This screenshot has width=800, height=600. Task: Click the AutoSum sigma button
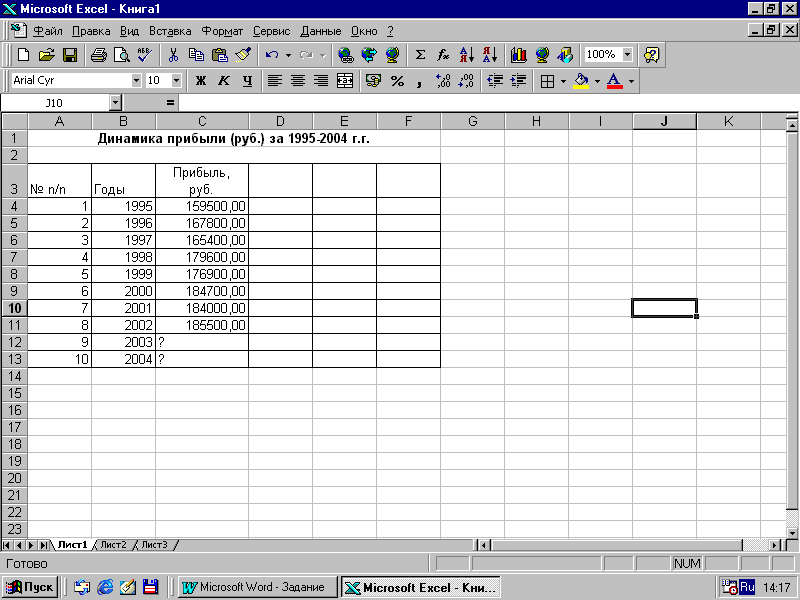point(420,55)
